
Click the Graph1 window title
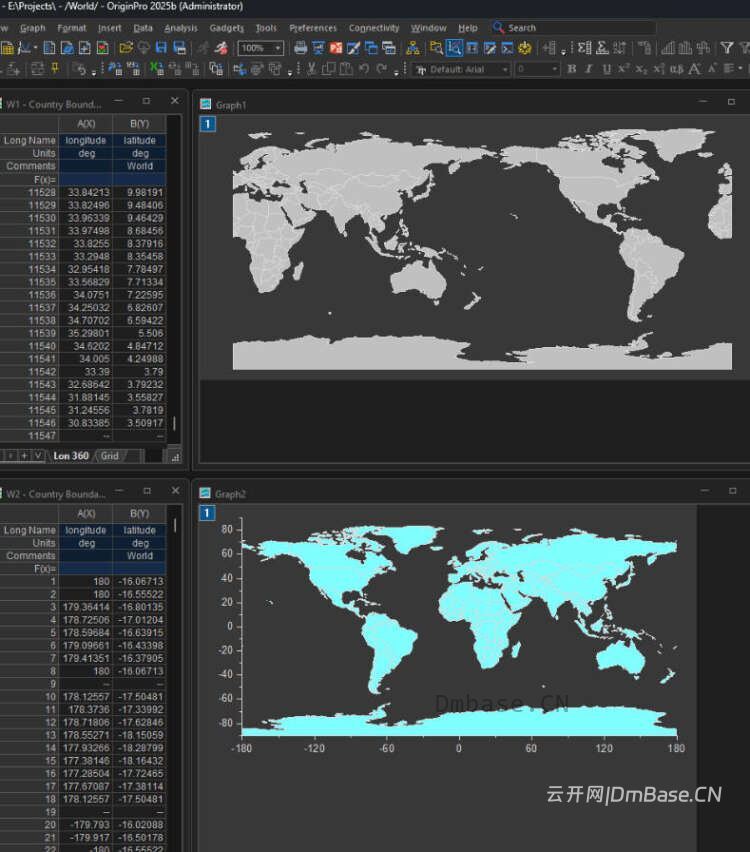click(x=230, y=105)
